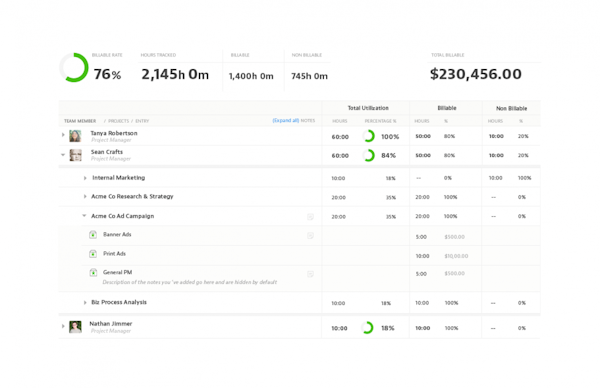Open notes icon for Banner Ads entry
Viewport: 600px width, 388px height.
pos(310,236)
